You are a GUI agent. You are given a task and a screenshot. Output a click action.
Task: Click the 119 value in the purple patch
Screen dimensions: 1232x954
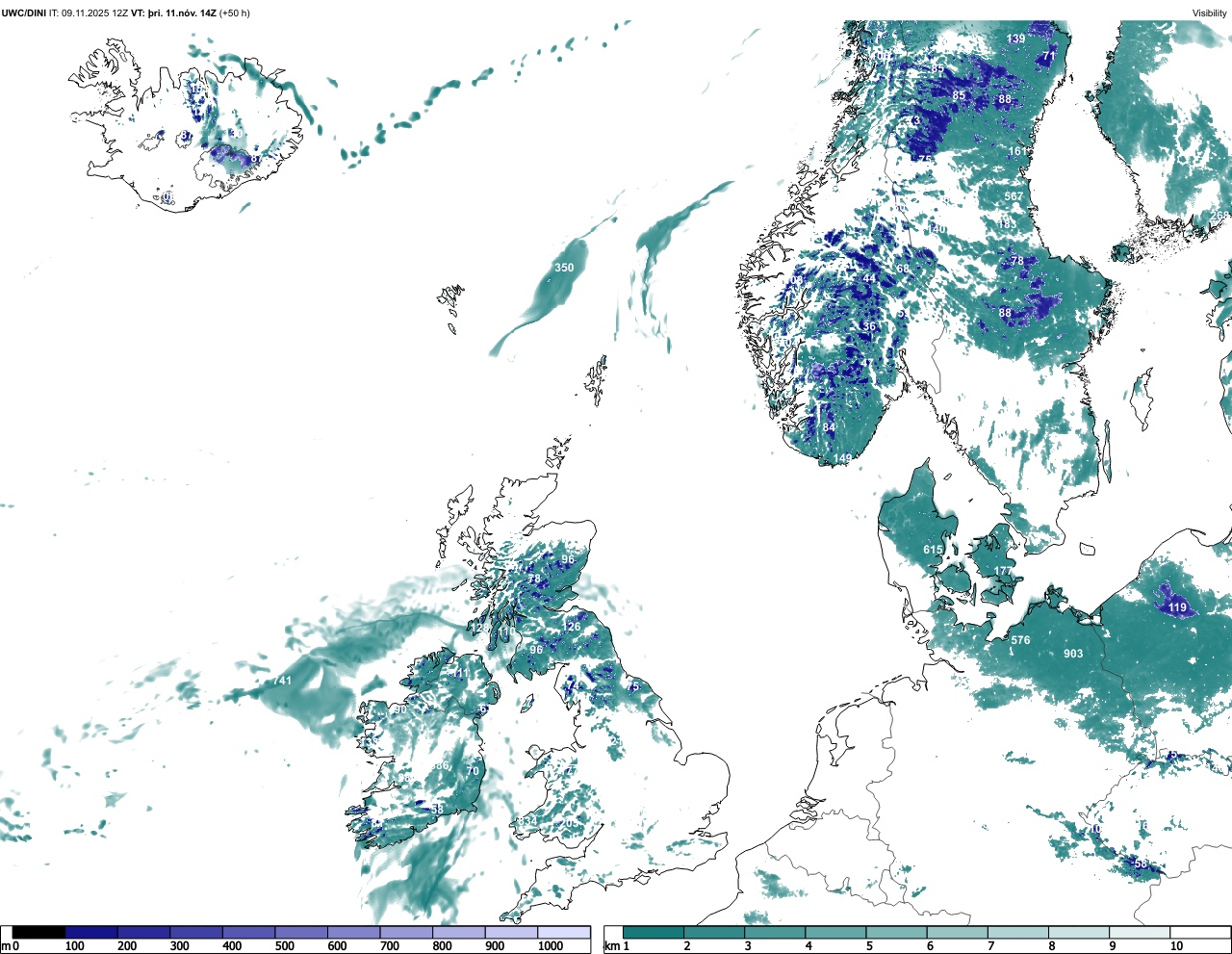point(1177,608)
